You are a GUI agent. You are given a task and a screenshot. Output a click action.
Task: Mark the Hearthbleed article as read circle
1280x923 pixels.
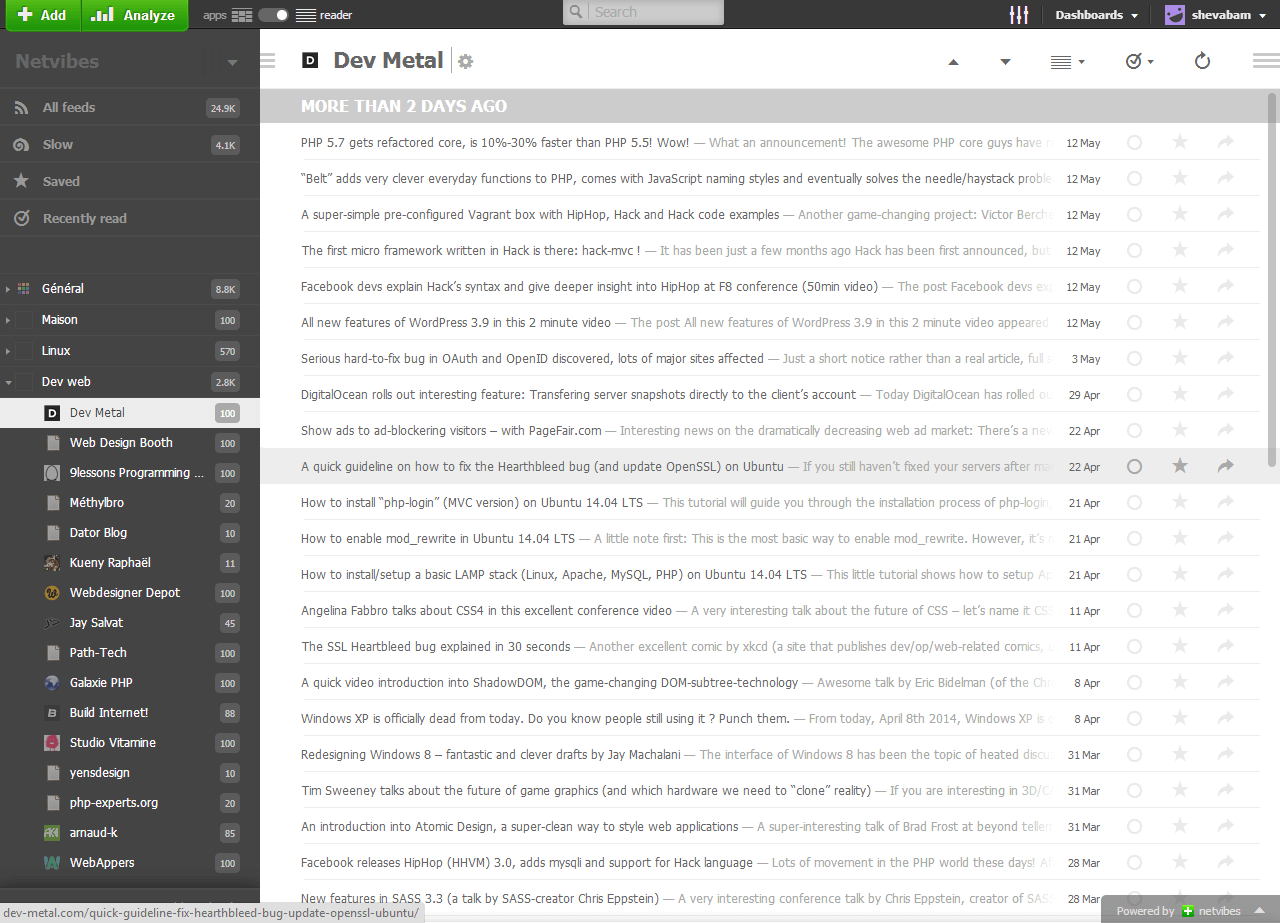[1134, 466]
